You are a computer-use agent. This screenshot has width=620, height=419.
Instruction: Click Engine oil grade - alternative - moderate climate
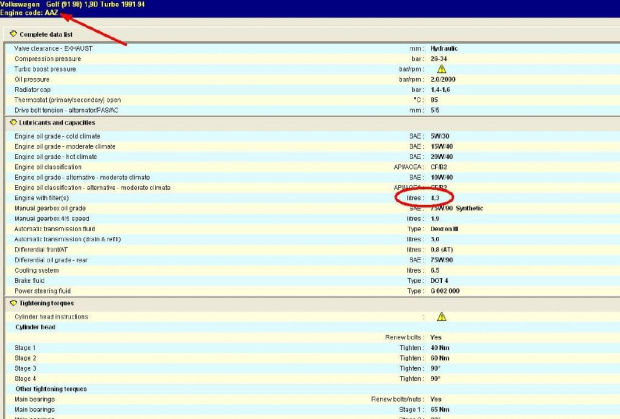[82, 177]
